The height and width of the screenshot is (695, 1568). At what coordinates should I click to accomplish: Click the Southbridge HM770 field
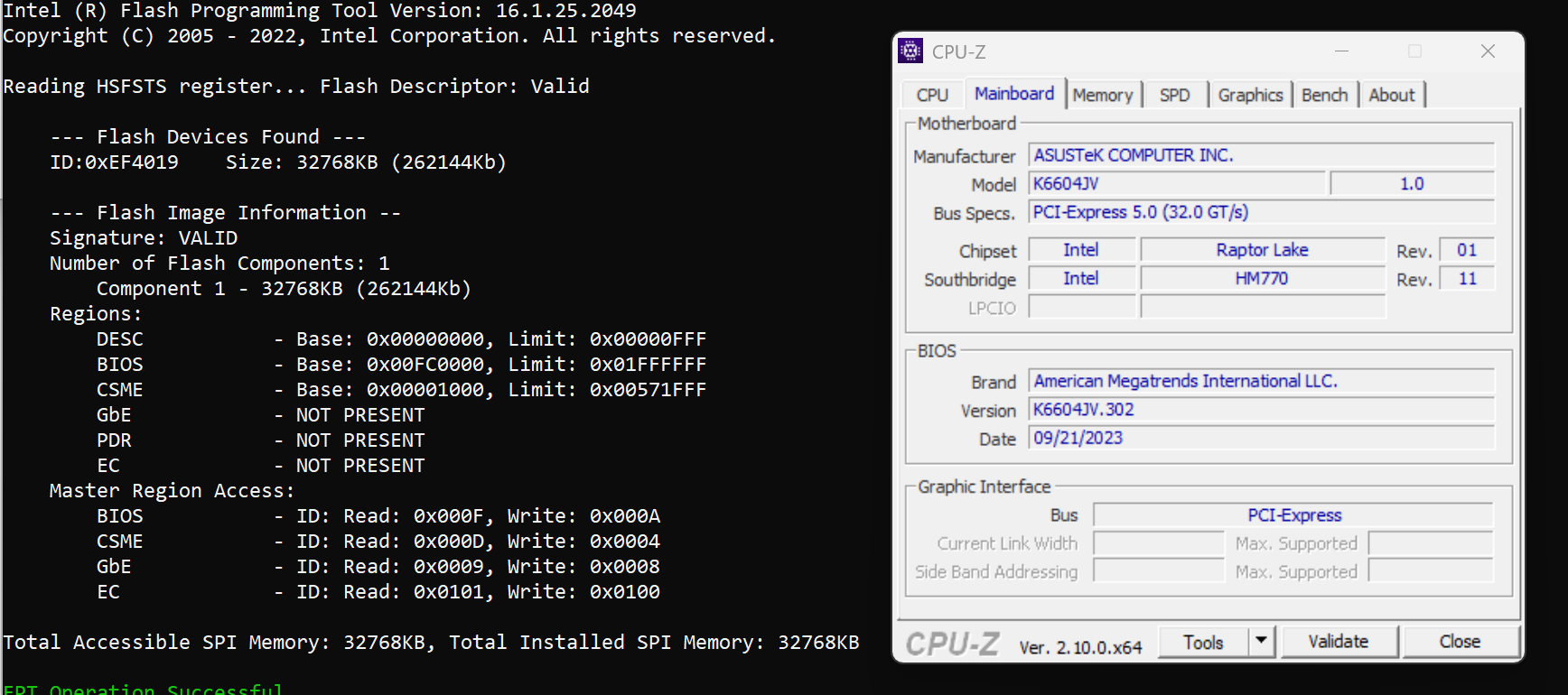pyautogui.click(x=1263, y=279)
